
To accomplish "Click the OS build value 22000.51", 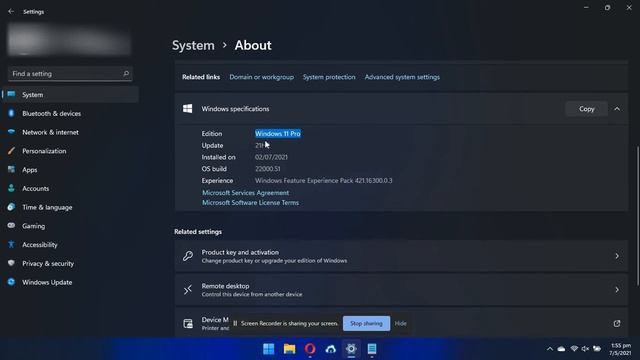I will tap(267, 169).
